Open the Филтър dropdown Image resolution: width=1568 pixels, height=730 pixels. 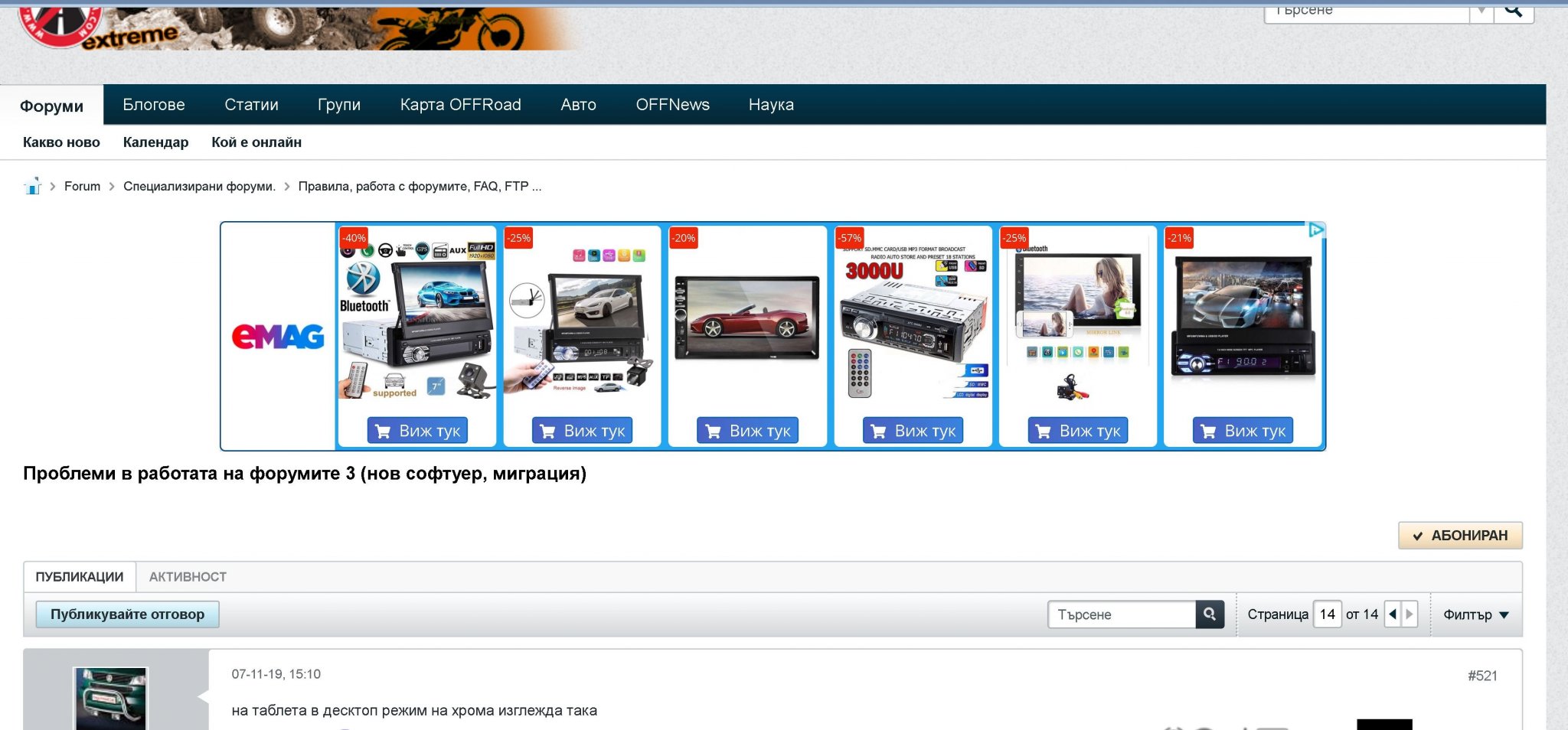click(x=1475, y=614)
